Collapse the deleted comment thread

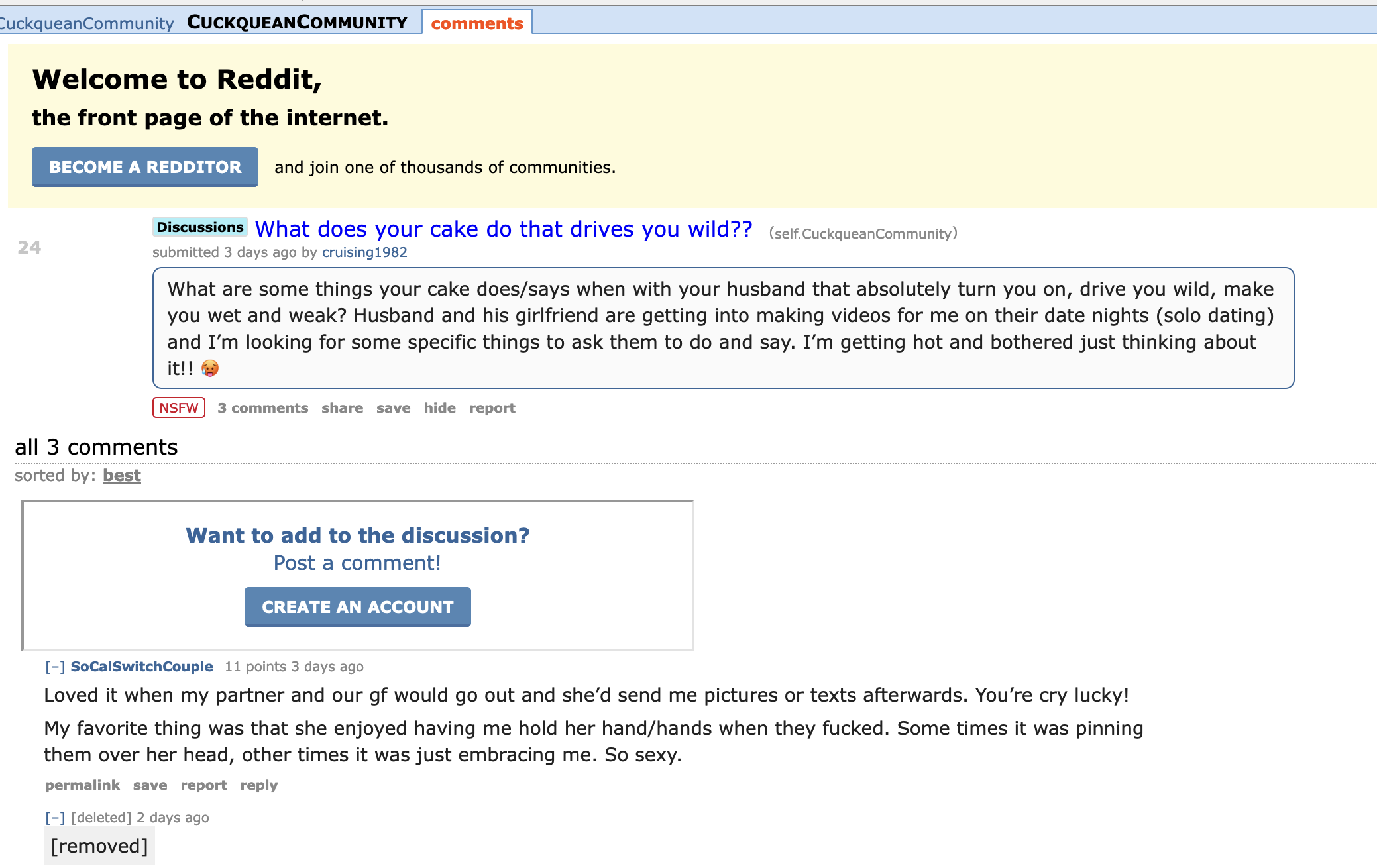click(x=55, y=818)
